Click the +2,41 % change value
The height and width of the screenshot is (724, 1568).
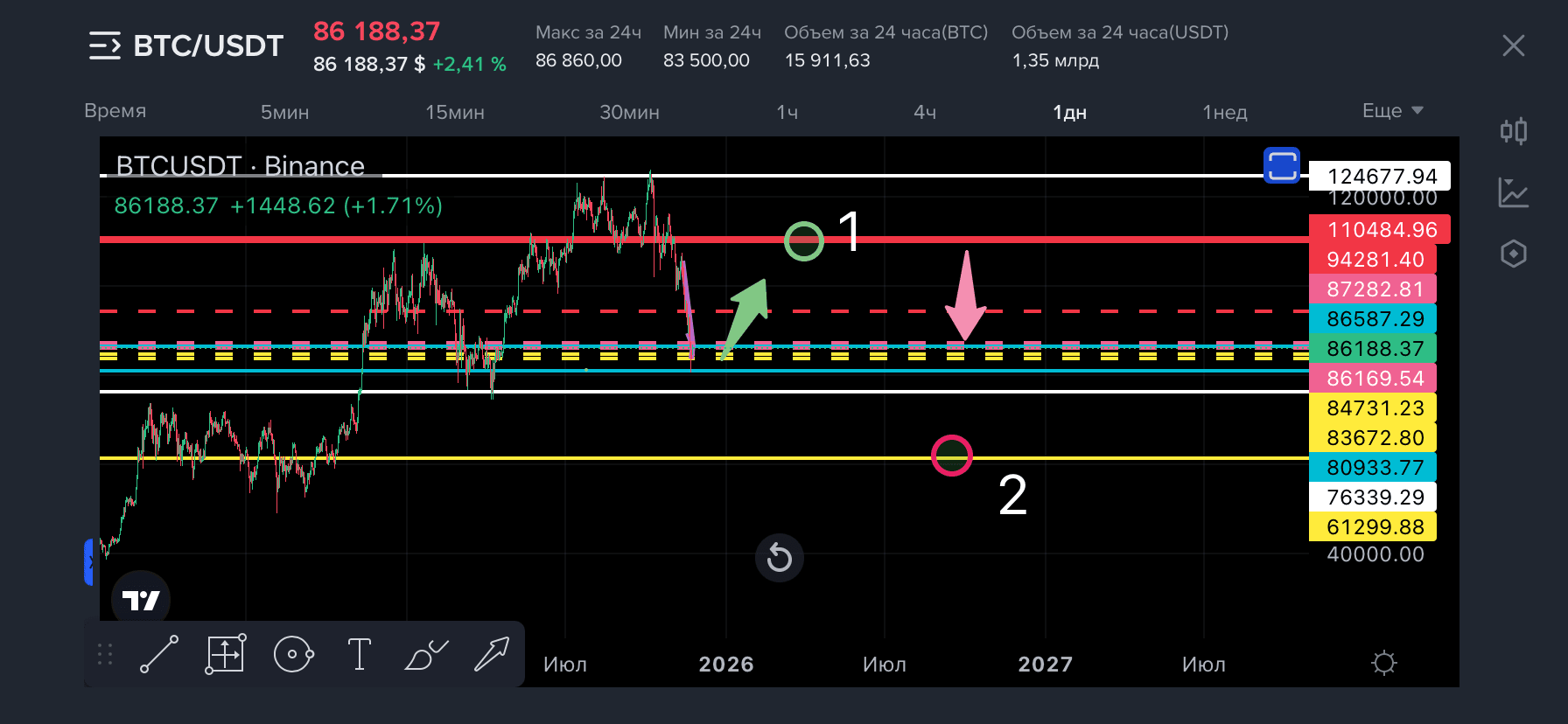[470, 64]
